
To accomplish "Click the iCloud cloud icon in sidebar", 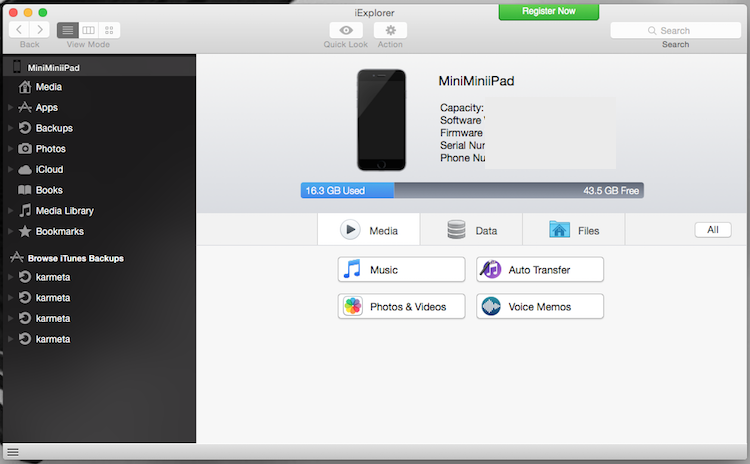I will (25, 170).
